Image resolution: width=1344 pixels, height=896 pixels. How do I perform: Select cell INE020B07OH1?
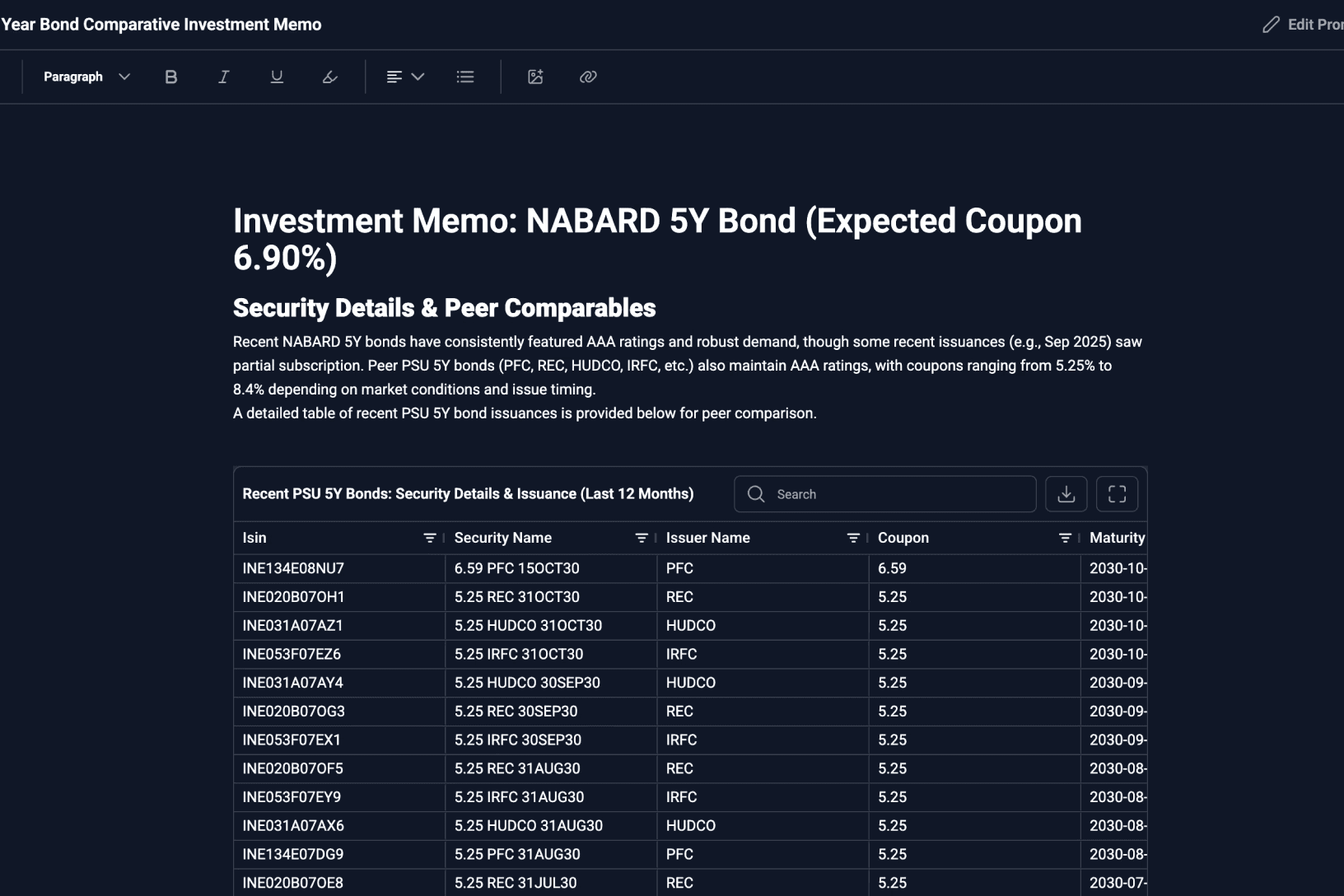click(339, 597)
